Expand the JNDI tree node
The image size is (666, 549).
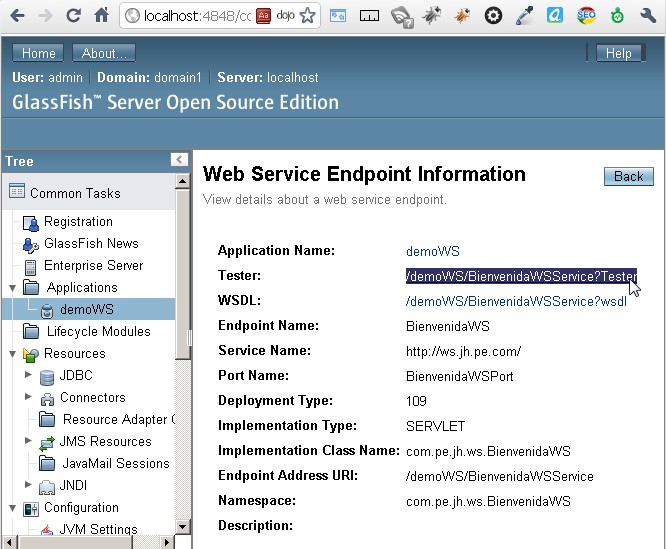tap(28, 484)
